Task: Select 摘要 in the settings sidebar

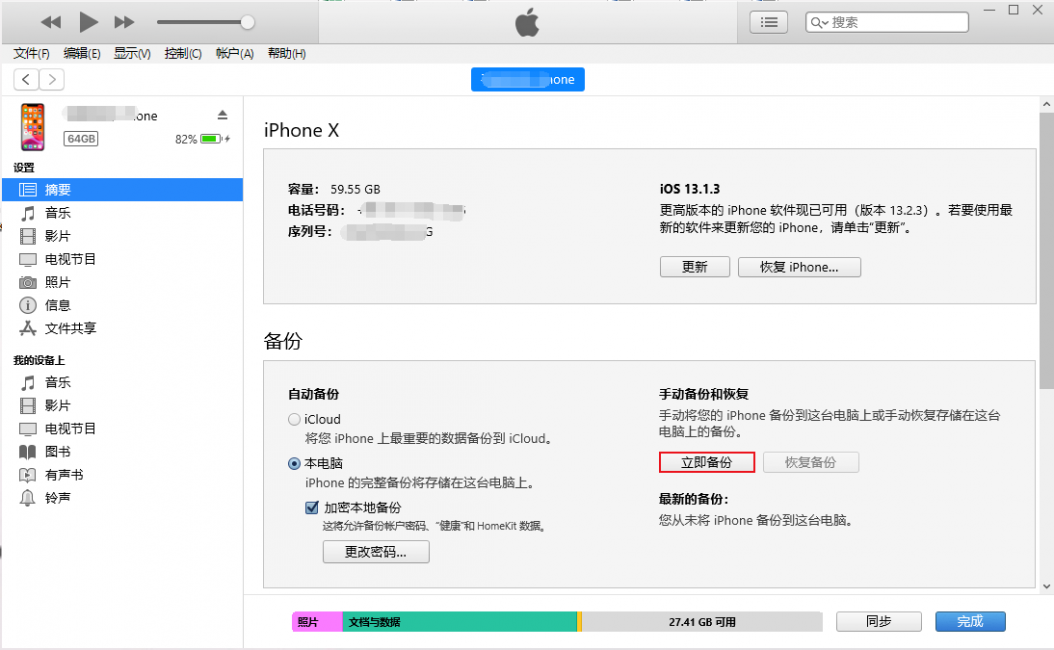Action: [122, 190]
